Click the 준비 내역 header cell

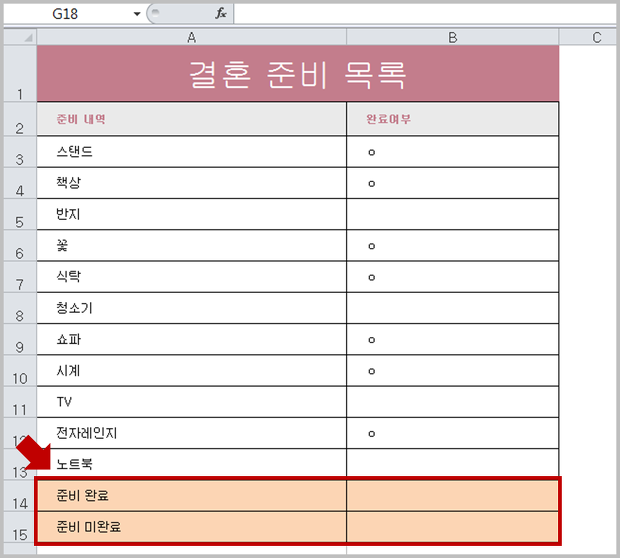(x=191, y=119)
